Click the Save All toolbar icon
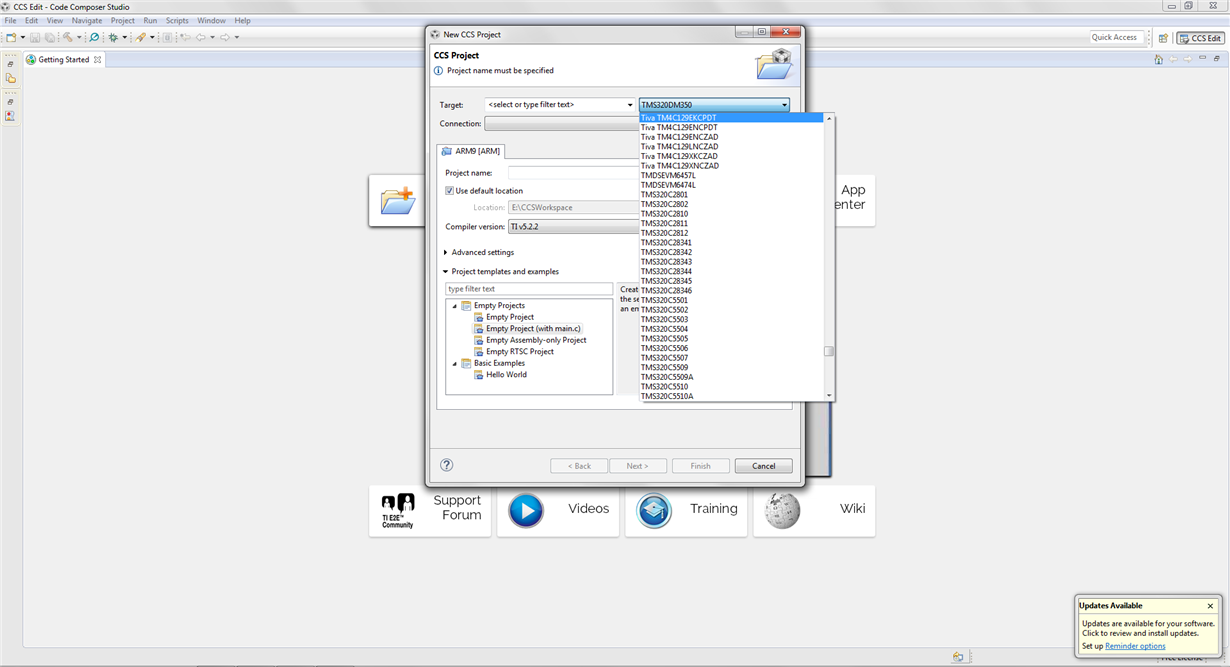This screenshot has width=1230, height=667. pos(50,37)
